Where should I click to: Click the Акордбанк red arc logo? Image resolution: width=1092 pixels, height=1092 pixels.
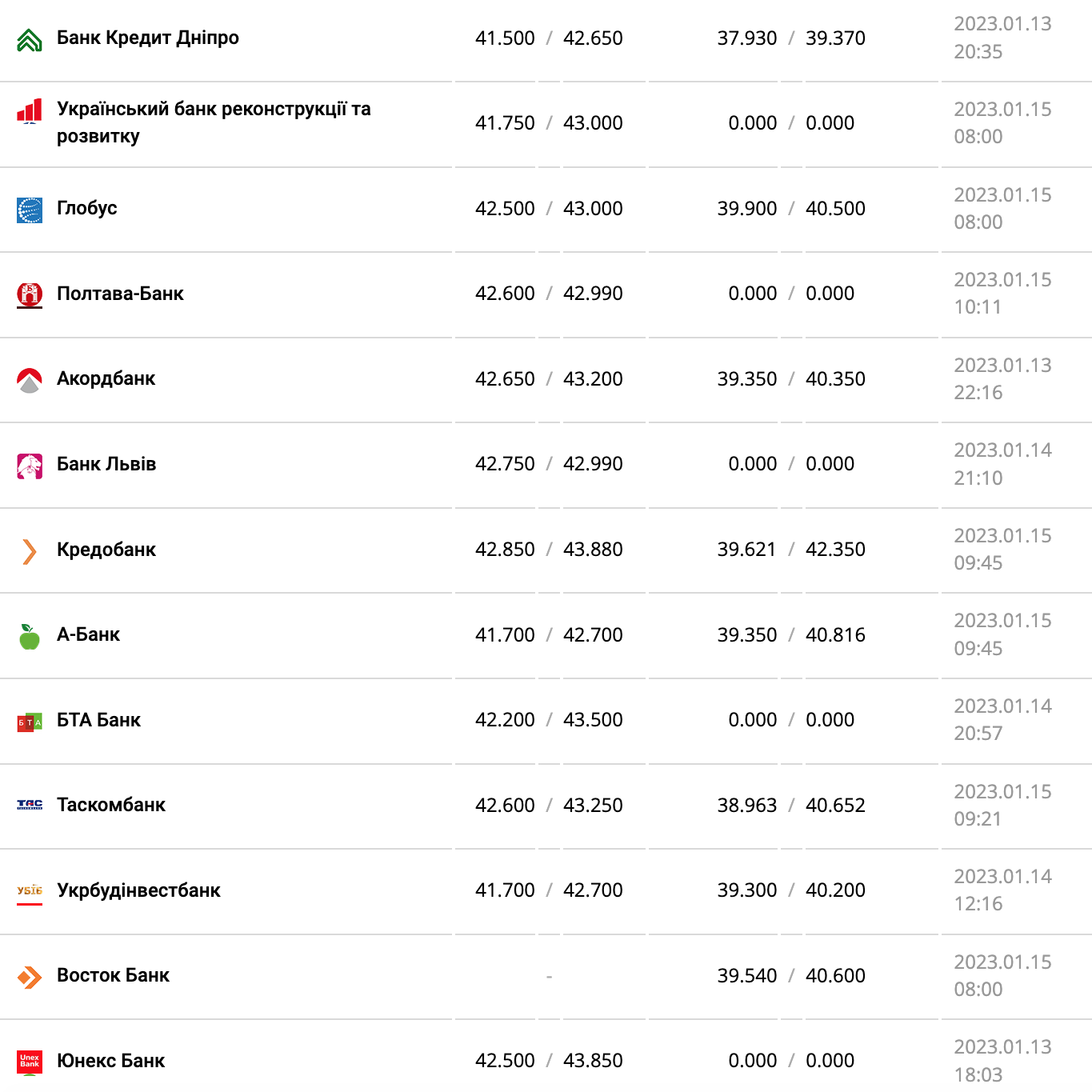[x=30, y=381]
